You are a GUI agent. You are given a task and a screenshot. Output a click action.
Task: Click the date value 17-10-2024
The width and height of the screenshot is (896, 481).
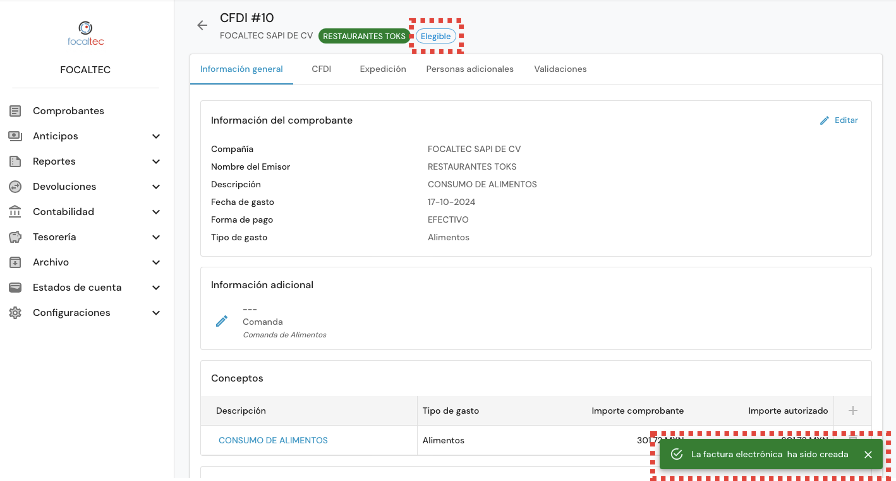tap(451, 202)
